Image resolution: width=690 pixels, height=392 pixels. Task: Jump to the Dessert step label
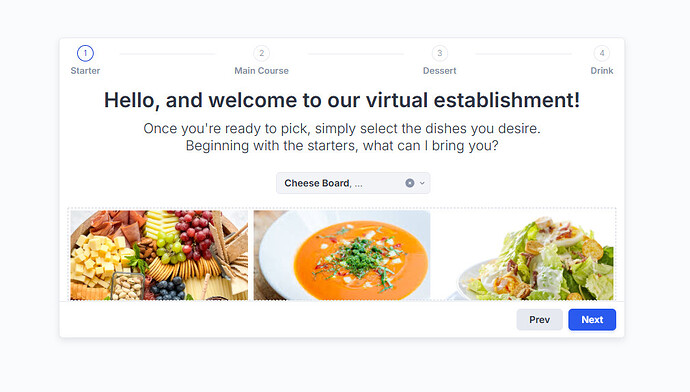[x=440, y=71]
